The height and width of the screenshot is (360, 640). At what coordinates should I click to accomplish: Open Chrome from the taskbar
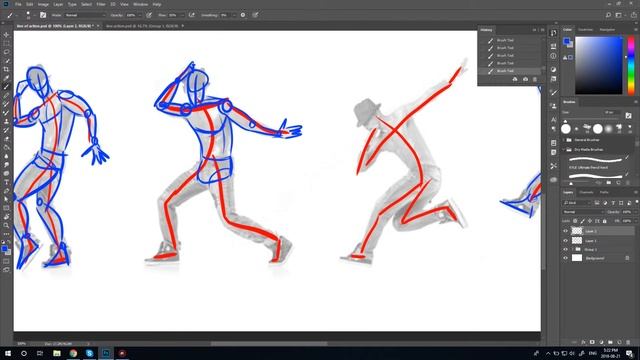(x=73, y=353)
